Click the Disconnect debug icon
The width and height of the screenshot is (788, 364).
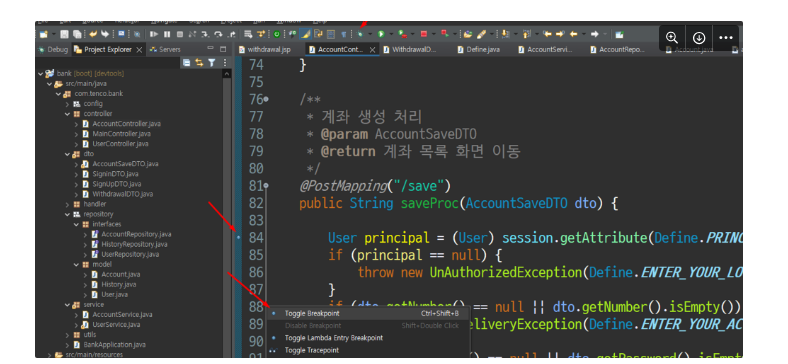192,34
